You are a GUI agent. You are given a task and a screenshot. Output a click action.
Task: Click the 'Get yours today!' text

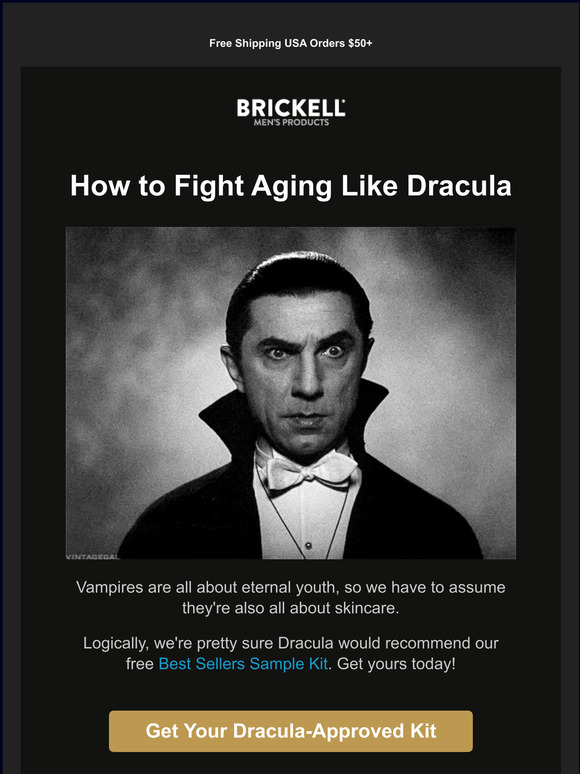(396, 663)
